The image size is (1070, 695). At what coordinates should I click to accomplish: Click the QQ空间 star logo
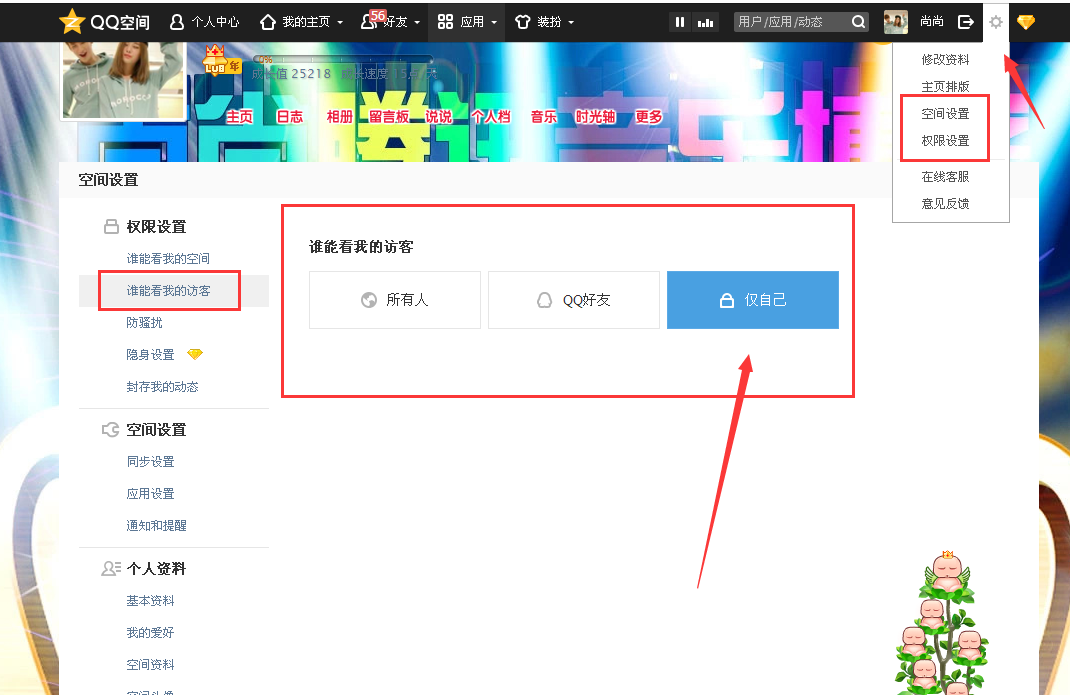[72, 21]
